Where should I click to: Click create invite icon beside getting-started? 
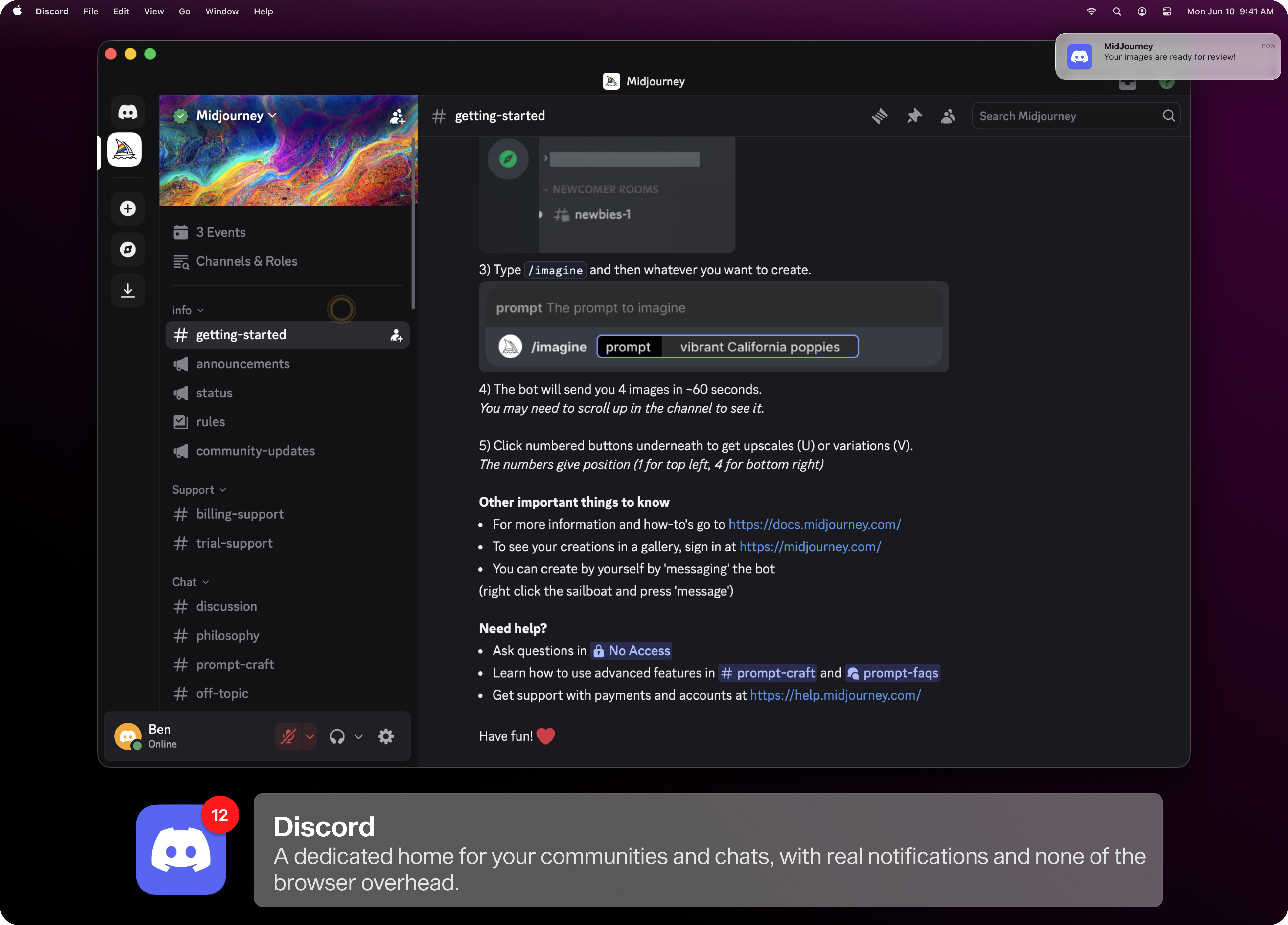[396, 335]
